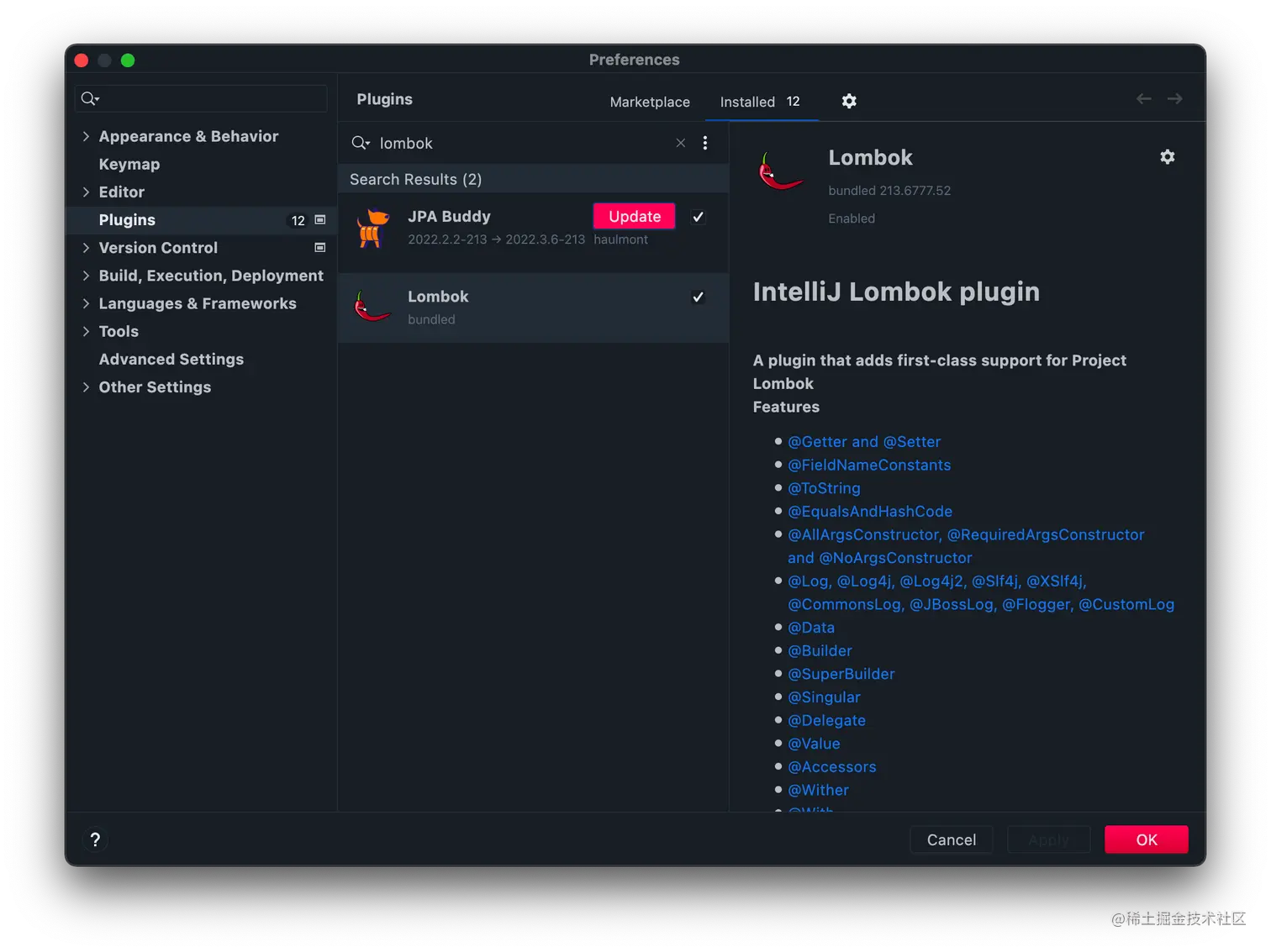Open the @Builder link

tap(820, 650)
